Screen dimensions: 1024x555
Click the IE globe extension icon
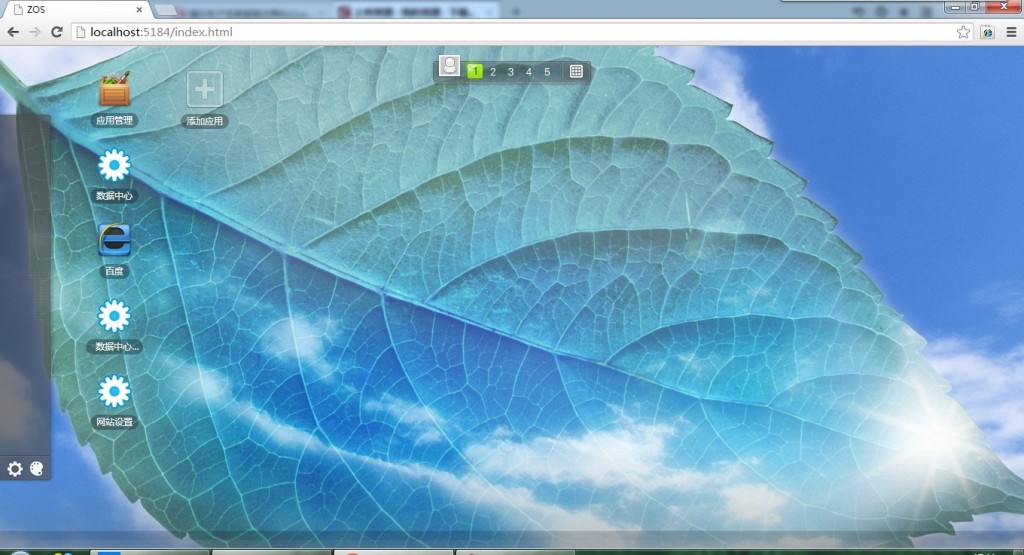tap(987, 32)
